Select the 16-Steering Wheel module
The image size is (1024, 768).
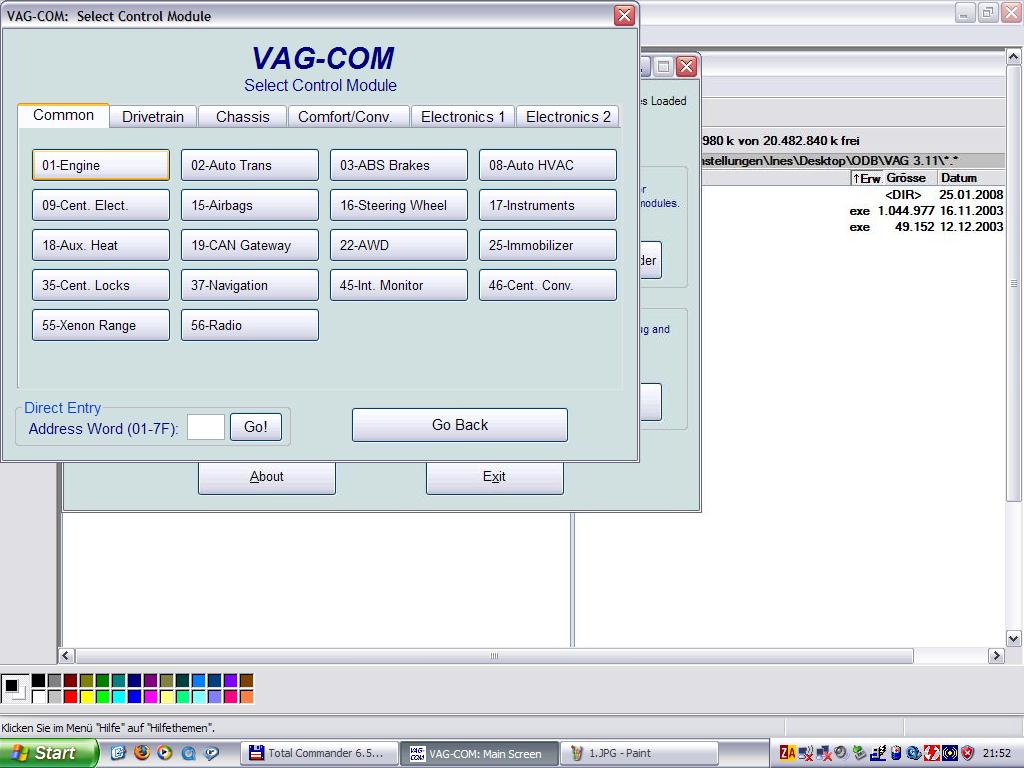tap(398, 205)
